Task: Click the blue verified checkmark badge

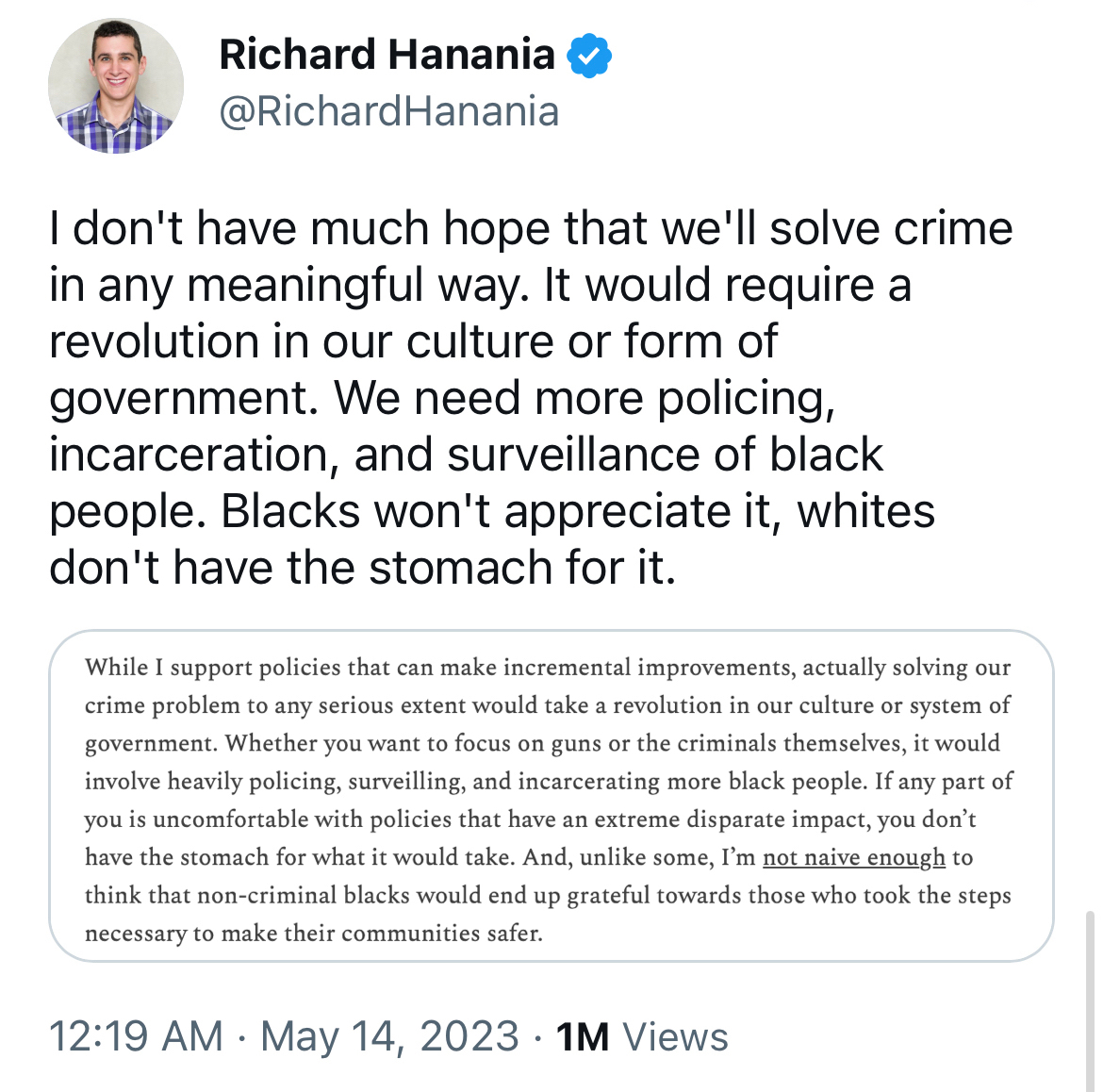Action: point(589,57)
